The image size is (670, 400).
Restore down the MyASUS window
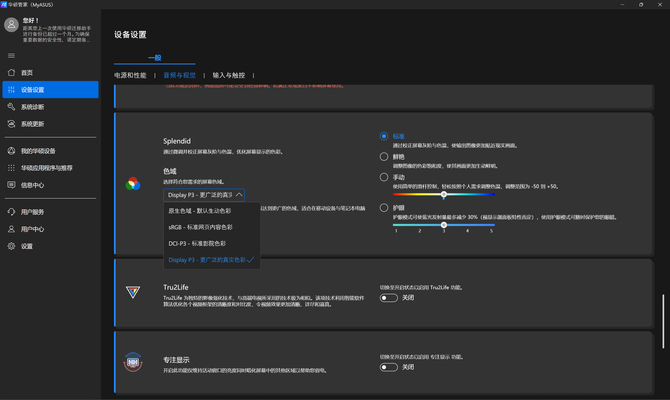pyautogui.click(x=641, y=4)
